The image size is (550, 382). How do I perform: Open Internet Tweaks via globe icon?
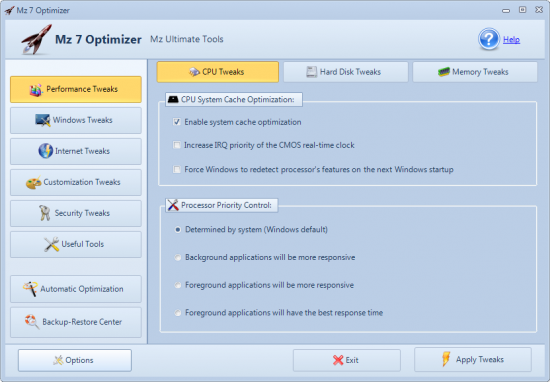pos(46,151)
